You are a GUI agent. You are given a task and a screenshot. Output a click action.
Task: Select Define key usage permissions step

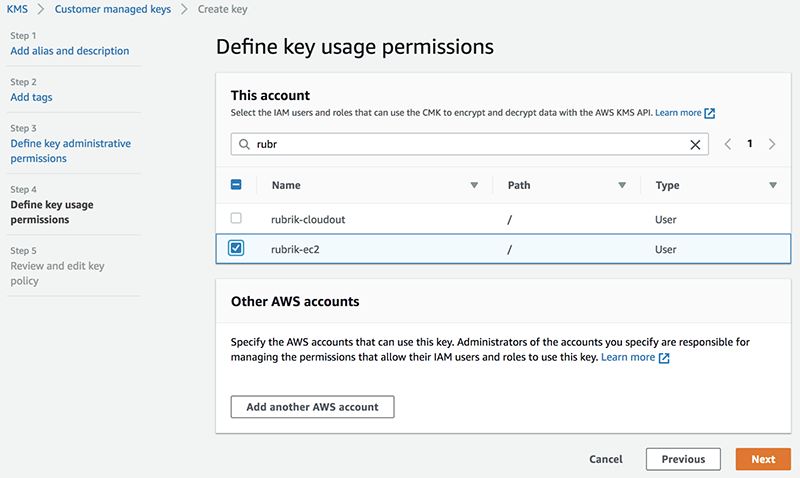52,212
